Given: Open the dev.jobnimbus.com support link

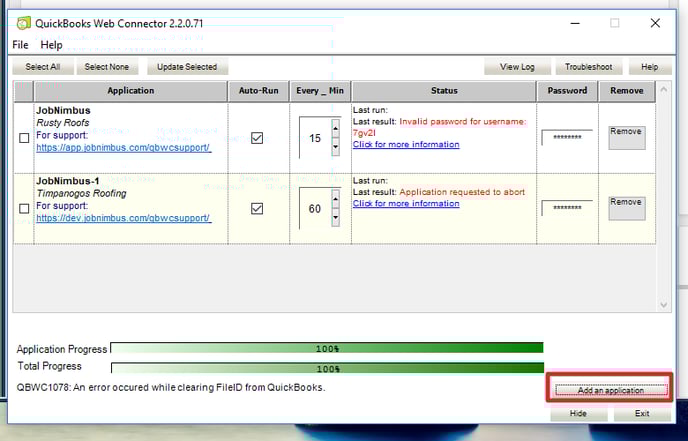Looking at the screenshot, I should tap(124, 218).
